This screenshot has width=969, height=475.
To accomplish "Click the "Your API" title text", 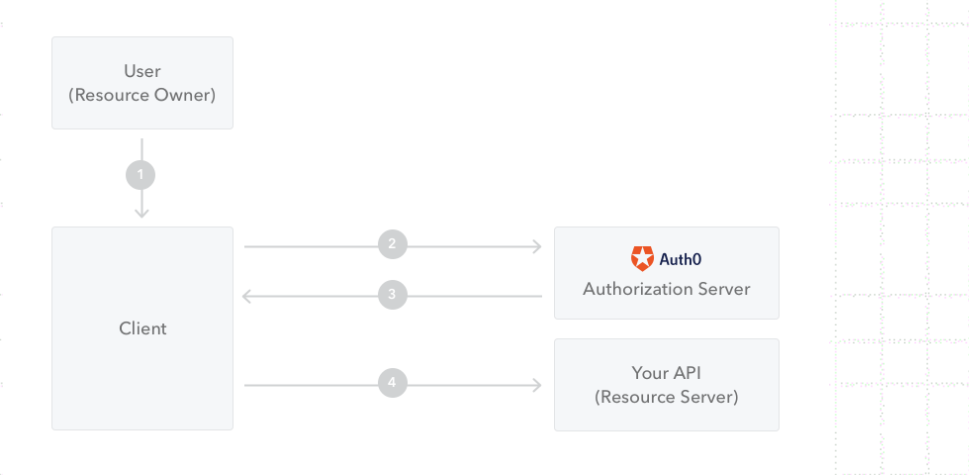I will pos(666,373).
